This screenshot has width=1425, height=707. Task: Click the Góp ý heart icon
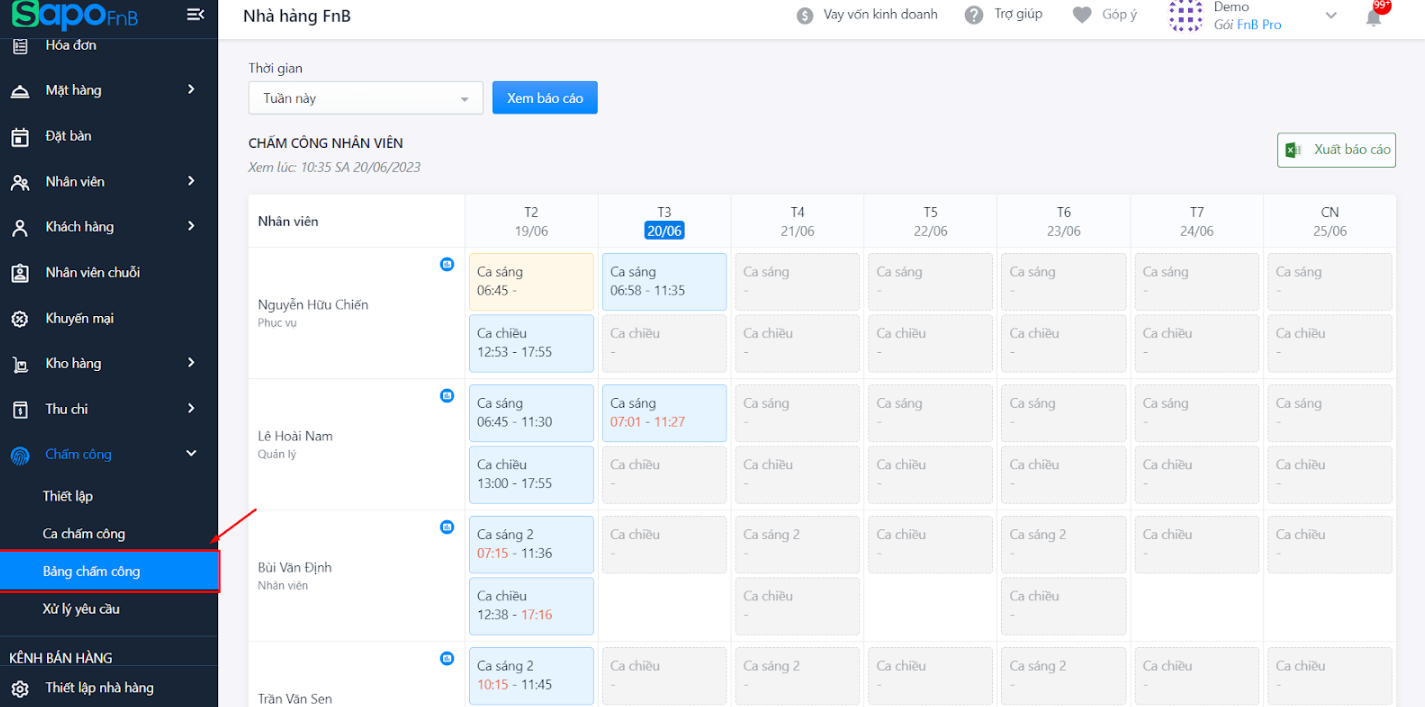(1082, 15)
